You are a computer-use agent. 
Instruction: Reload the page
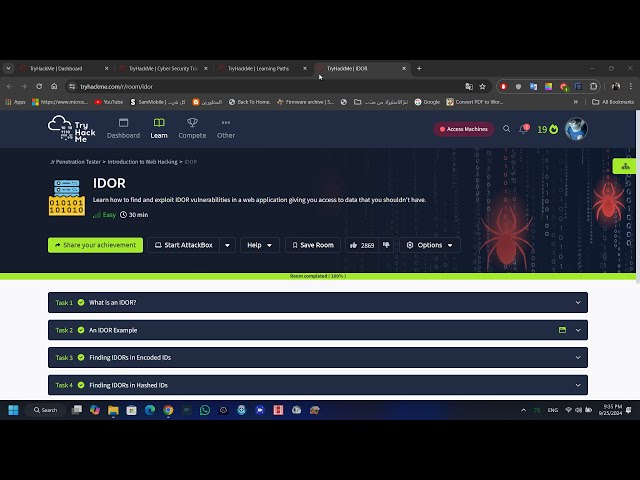pos(39,87)
